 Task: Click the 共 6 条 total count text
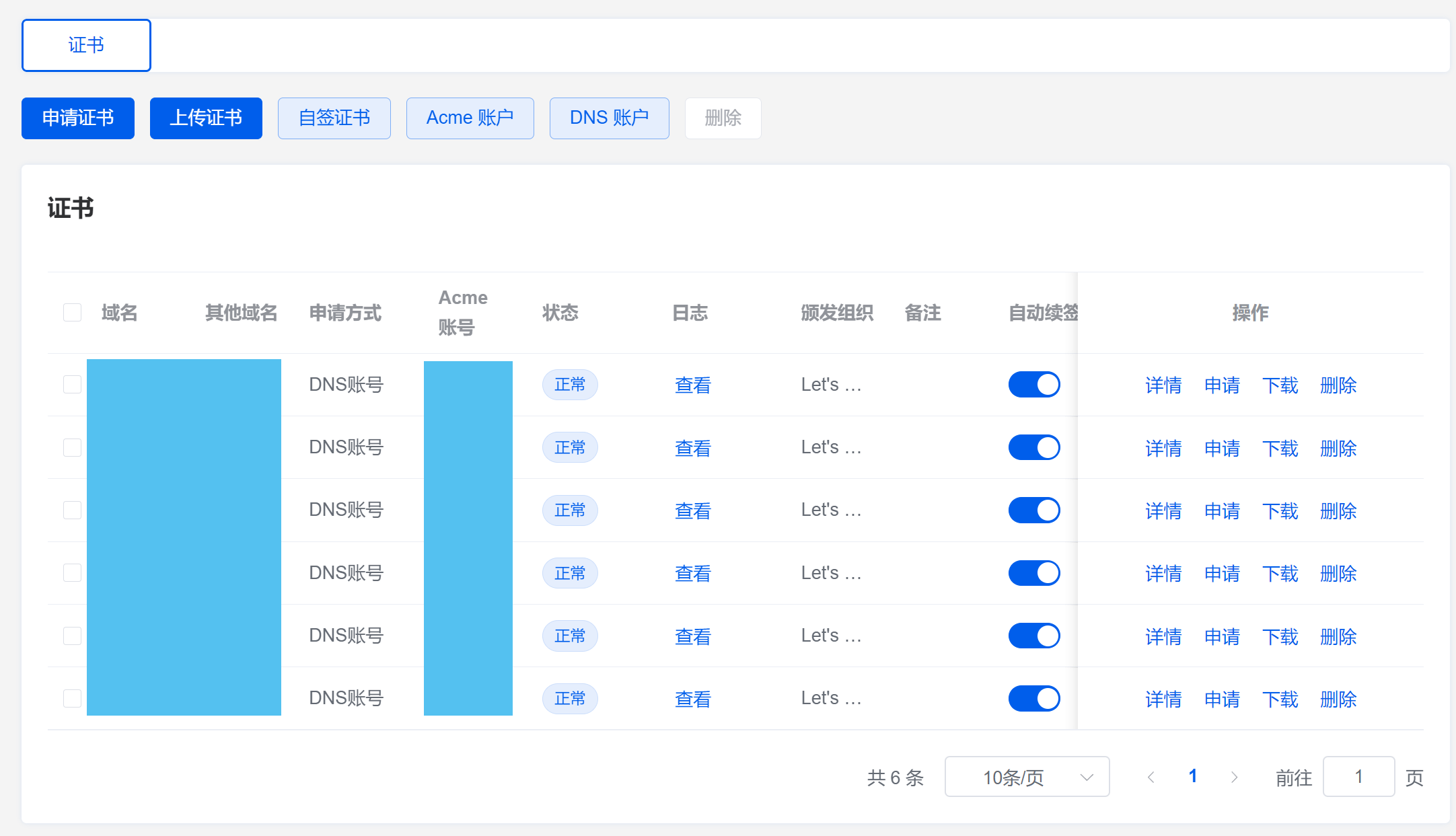pos(896,777)
